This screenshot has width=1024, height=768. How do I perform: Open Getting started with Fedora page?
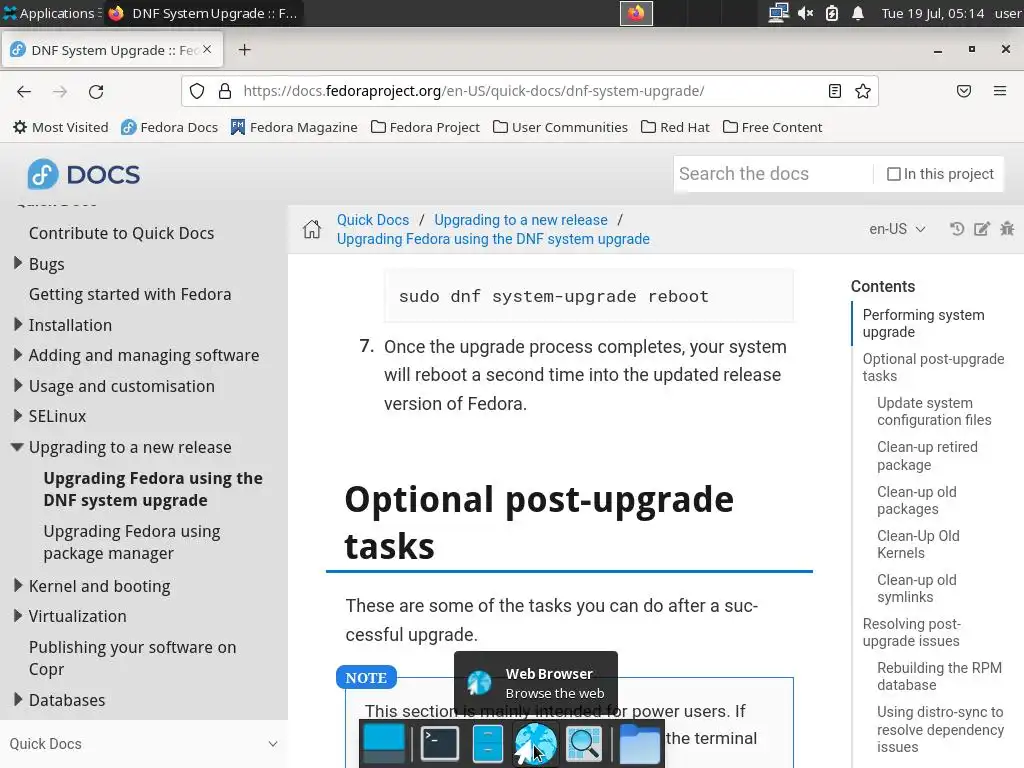130,294
